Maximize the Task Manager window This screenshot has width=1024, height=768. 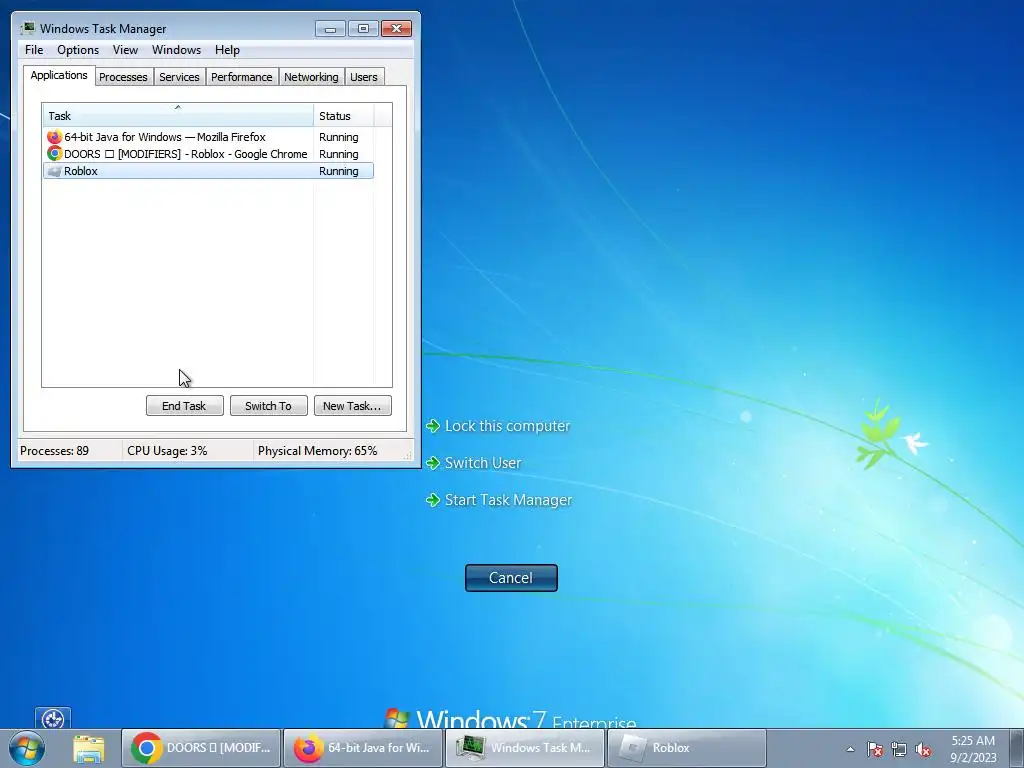363,29
